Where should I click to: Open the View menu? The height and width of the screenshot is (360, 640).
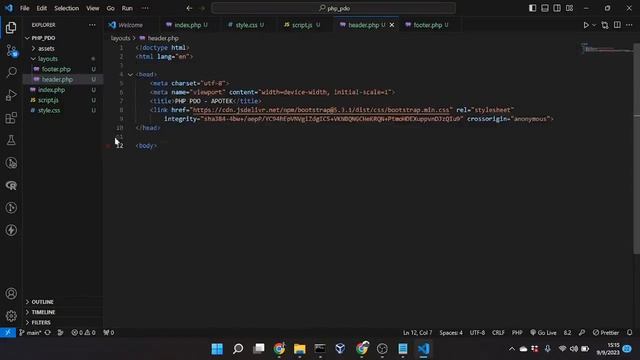93,8
